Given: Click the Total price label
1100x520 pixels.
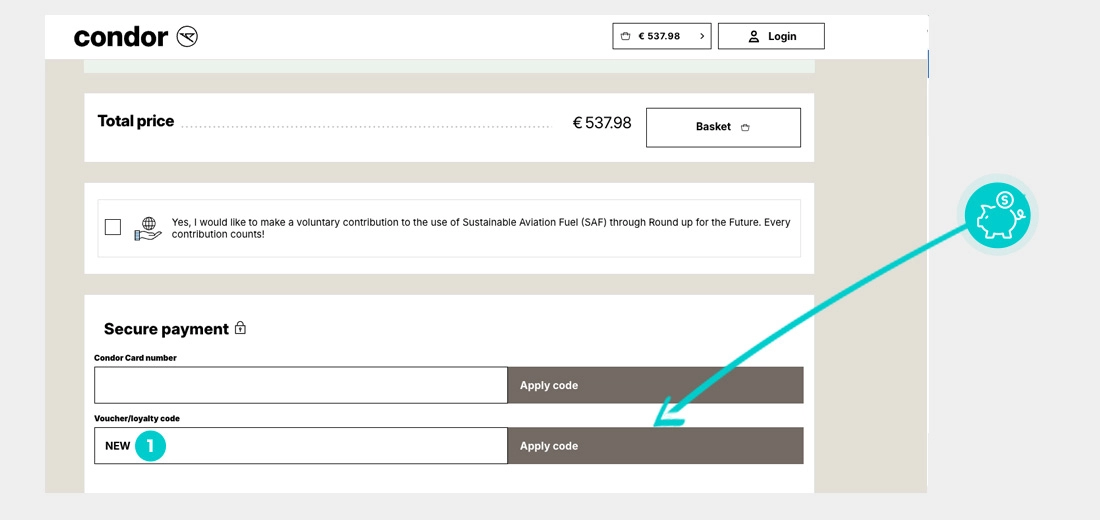Looking at the screenshot, I should pos(135,121).
